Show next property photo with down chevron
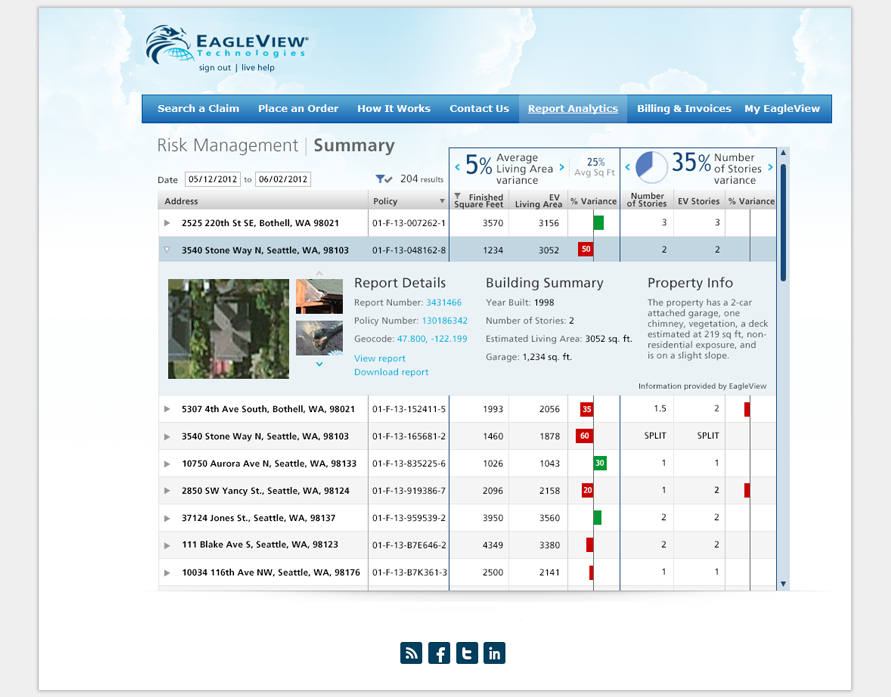 (319, 364)
